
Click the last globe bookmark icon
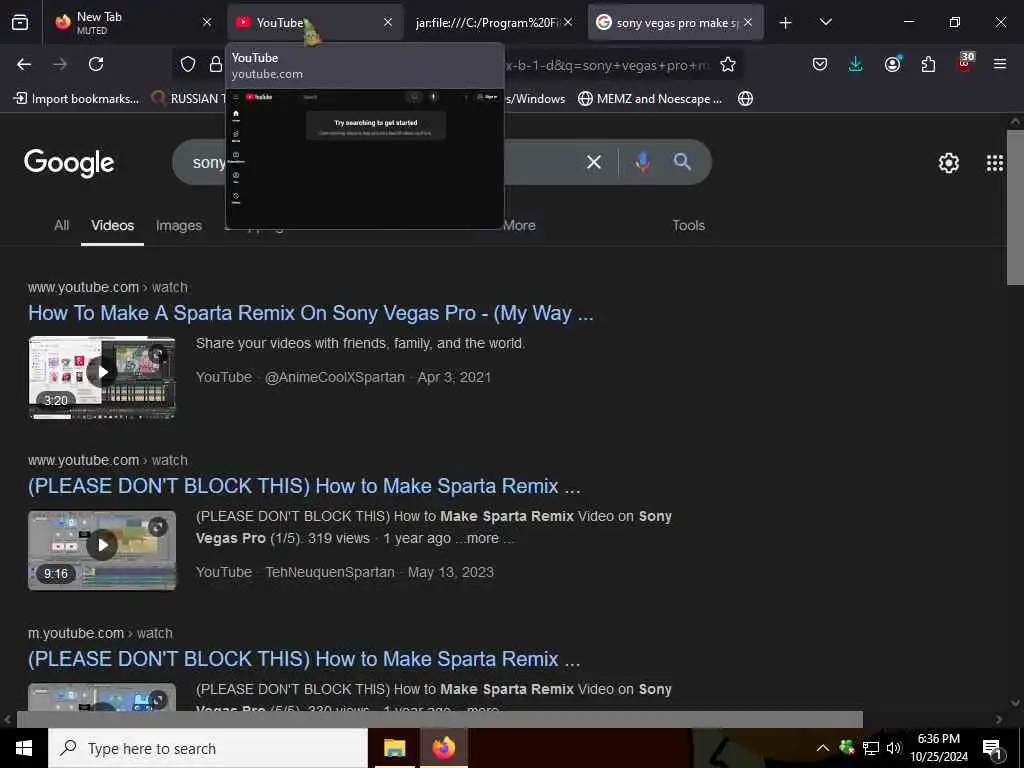pos(745,99)
